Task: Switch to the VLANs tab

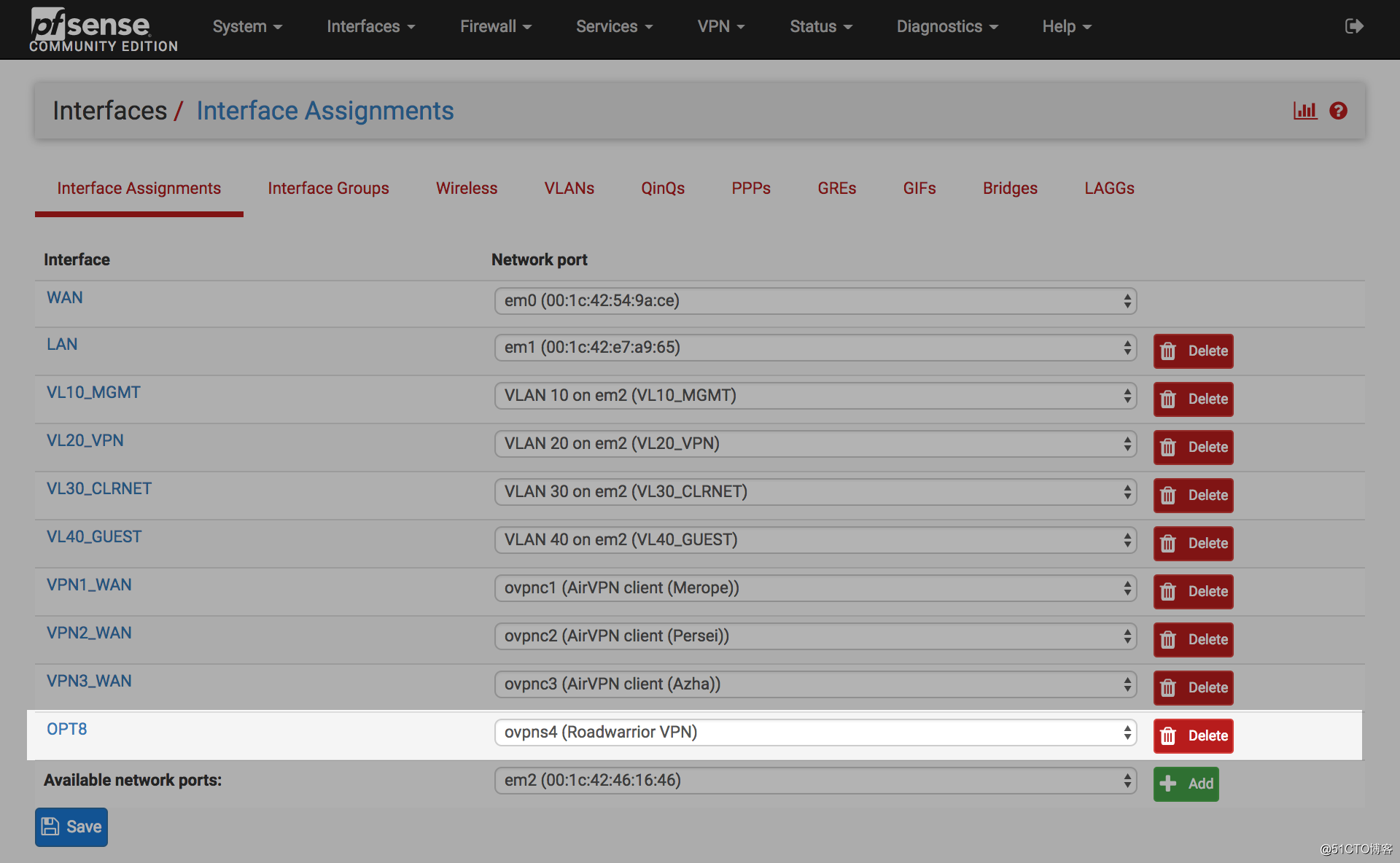Action: pyautogui.click(x=569, y=188)
